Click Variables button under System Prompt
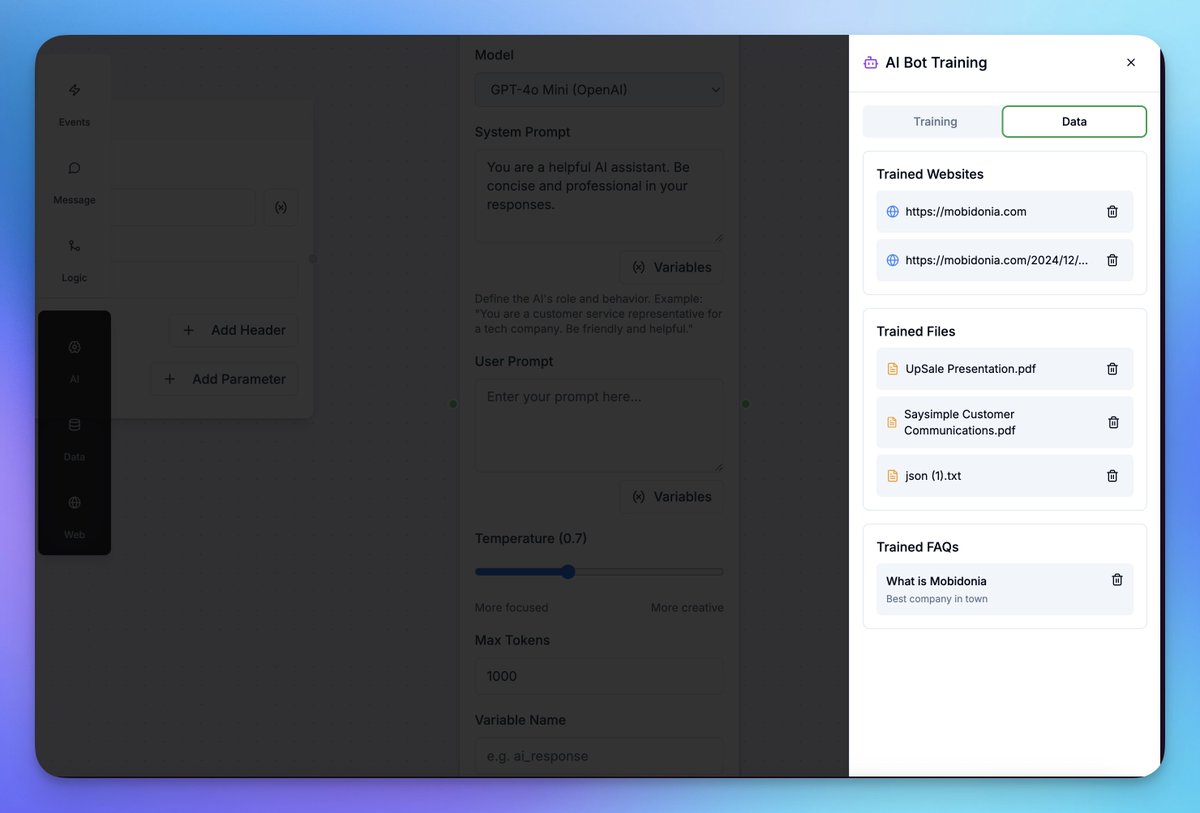Screen dimensions: 1200x813 tap(672, 268)
